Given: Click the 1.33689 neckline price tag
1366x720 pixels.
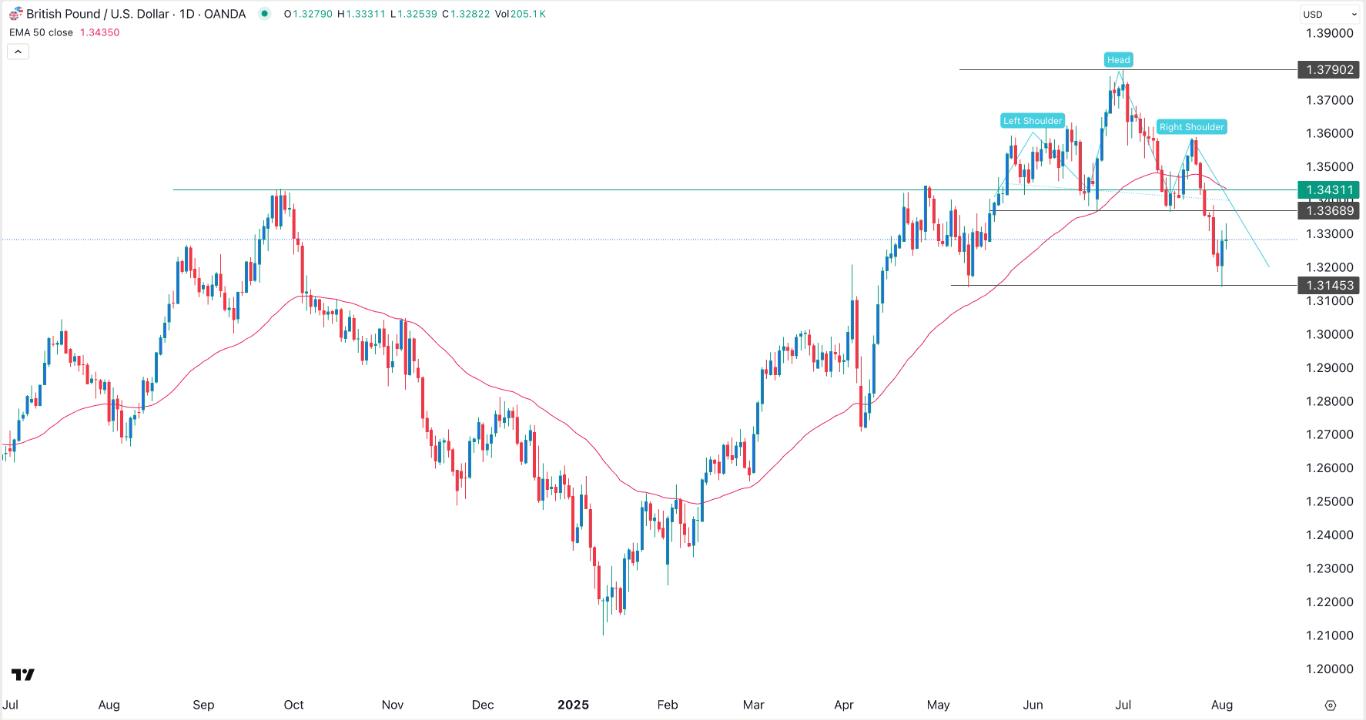Looking at the screenshot, I should point(1329,211).
